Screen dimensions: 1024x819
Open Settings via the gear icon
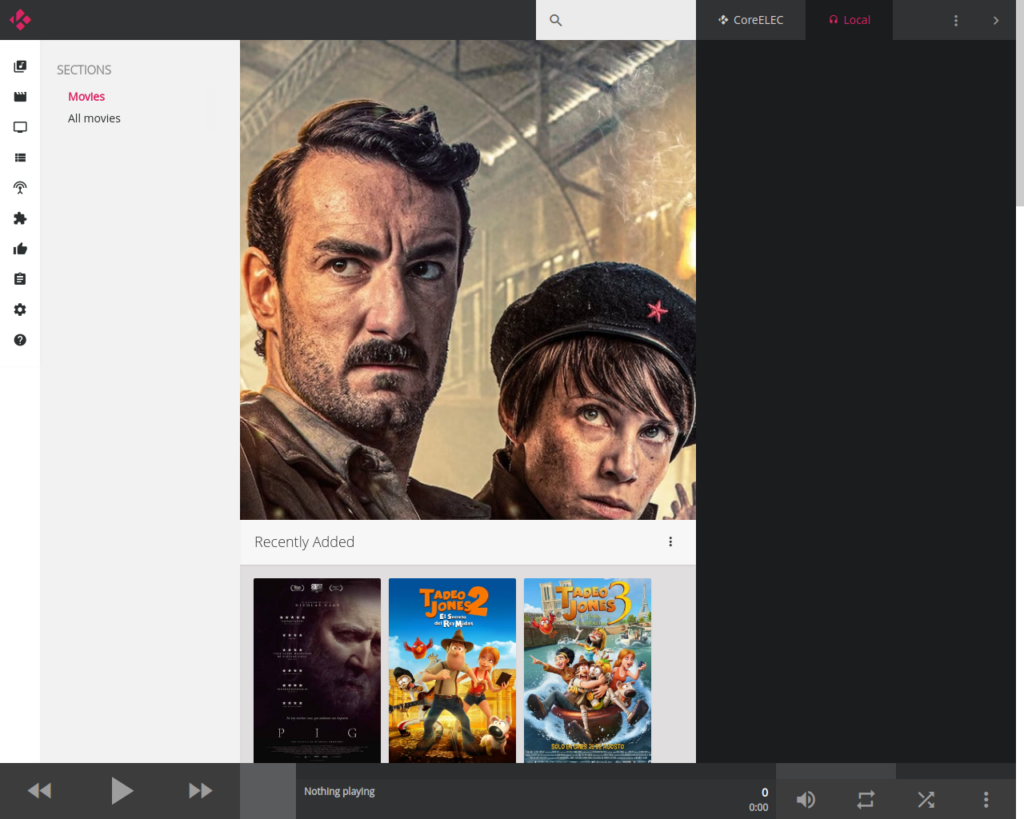pyautogui.click(x=20, y=310)
